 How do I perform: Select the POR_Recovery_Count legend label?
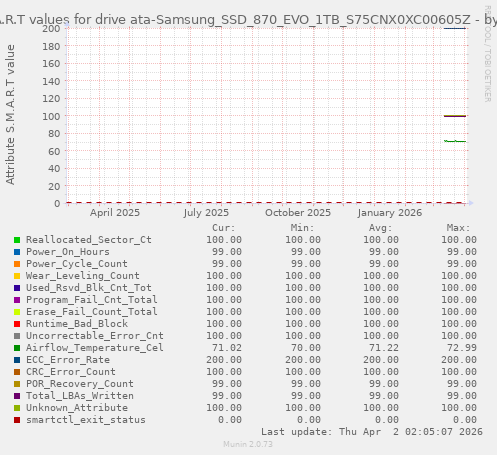click(x=80, y=384)
